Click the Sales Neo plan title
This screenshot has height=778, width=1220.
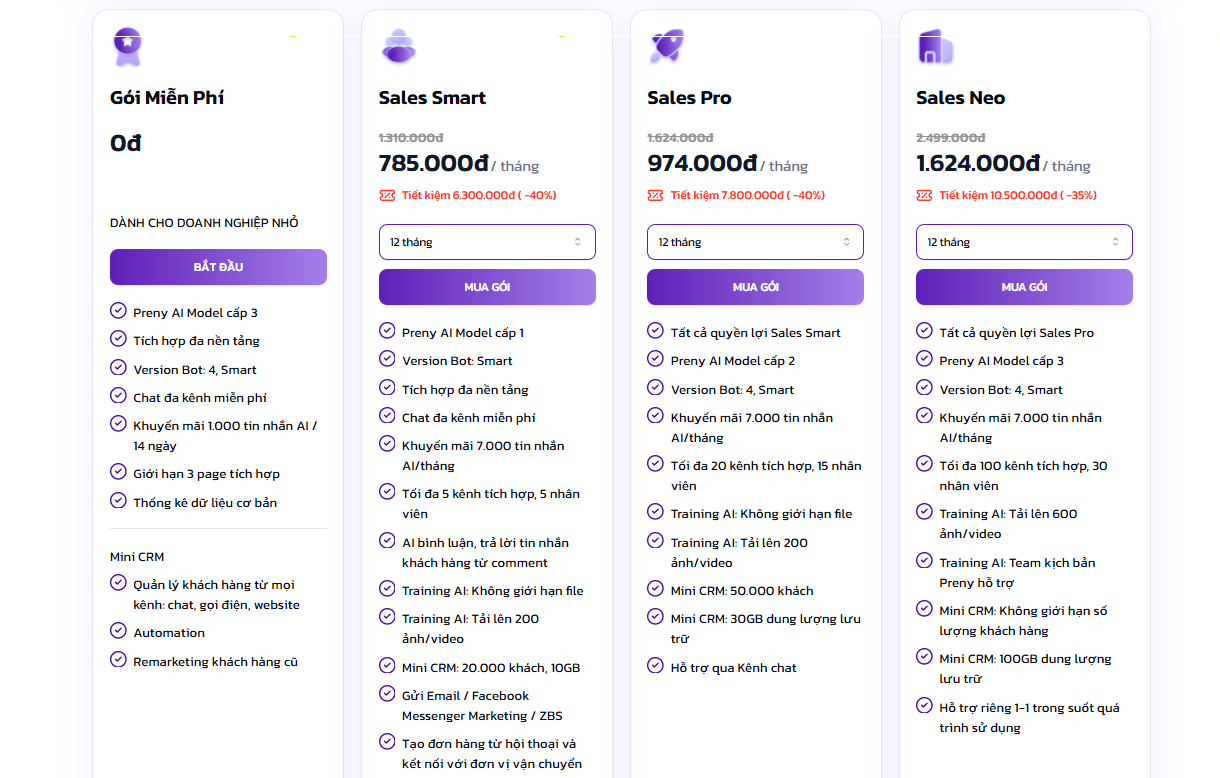pos(960,98)
